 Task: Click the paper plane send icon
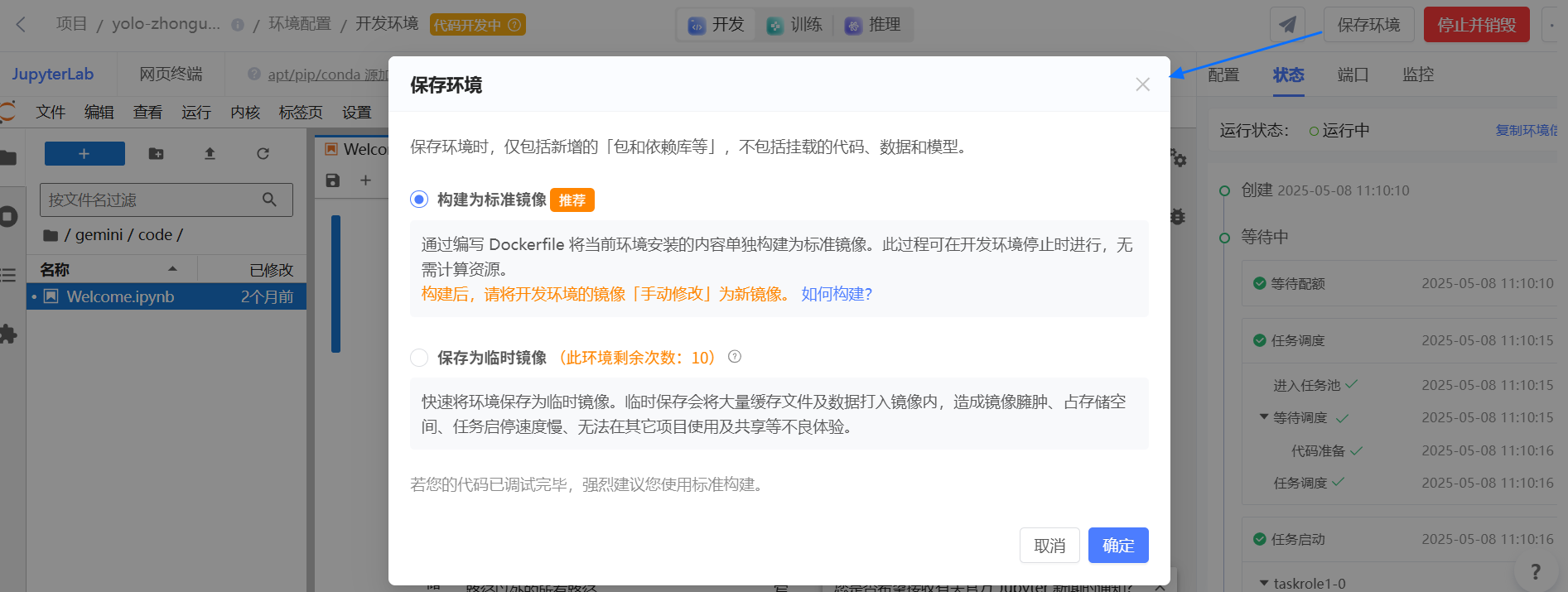coord(1287,25)
